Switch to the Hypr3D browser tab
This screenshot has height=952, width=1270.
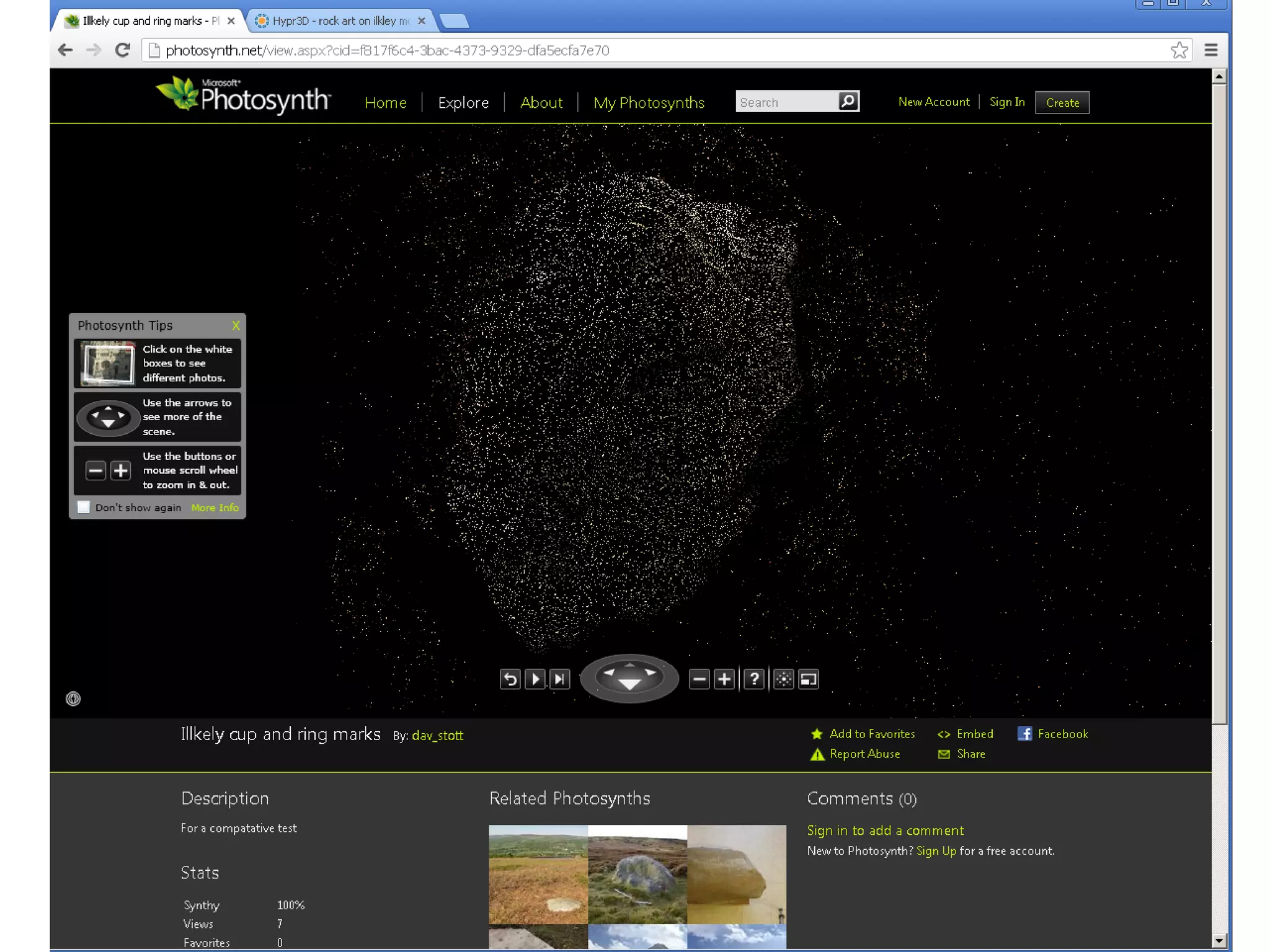point(341,21)
